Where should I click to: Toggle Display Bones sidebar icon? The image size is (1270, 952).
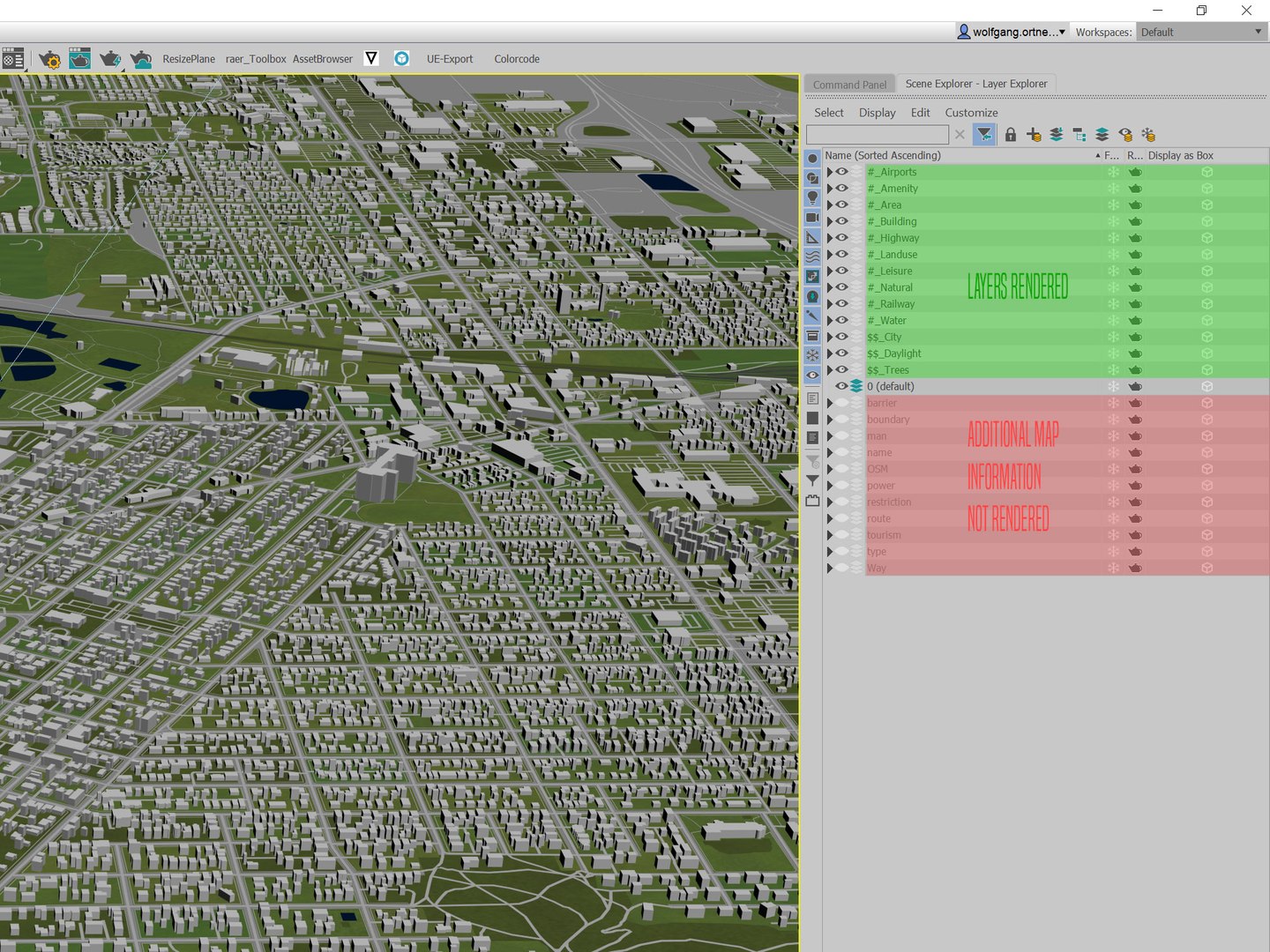coord(812,316)
